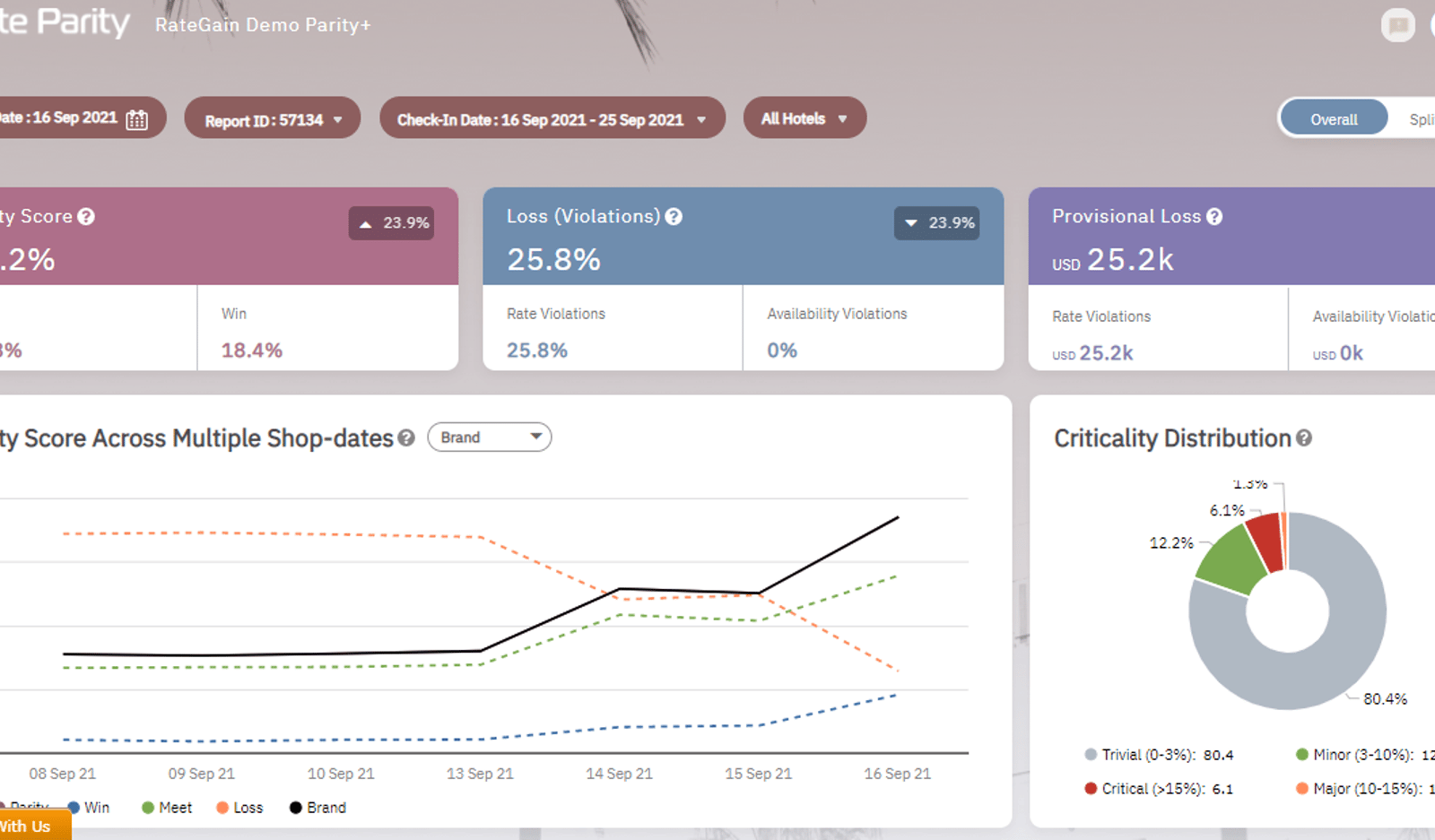Toggle the Loss series in chart legend
The width and height of the screenshot is (1435, 840).
pos(239,807)
